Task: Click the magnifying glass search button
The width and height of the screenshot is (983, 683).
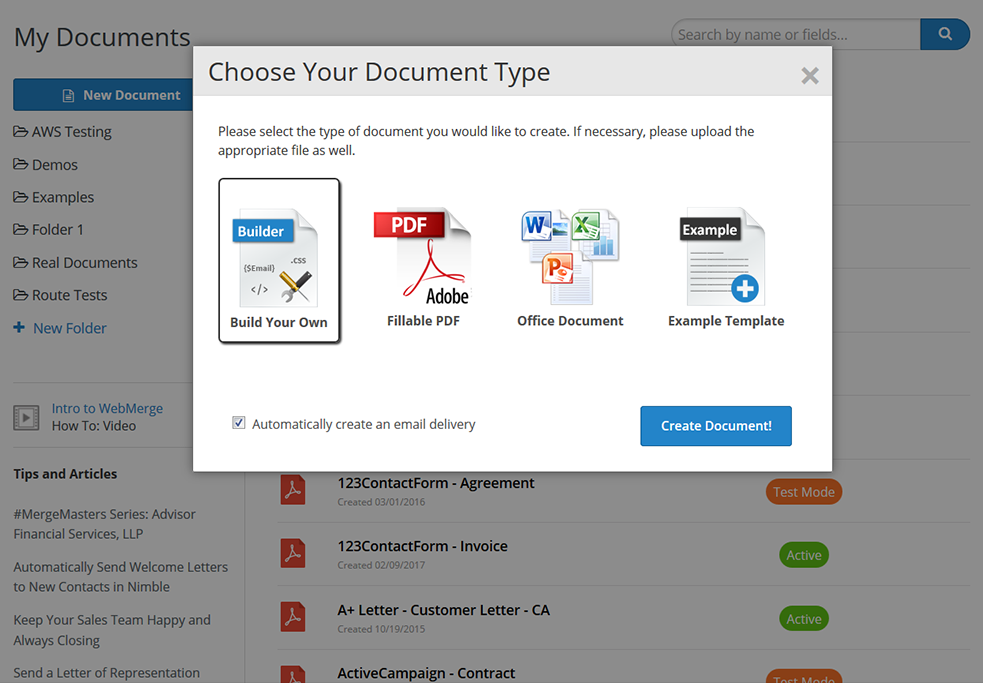Action: [x=944, y=34]
